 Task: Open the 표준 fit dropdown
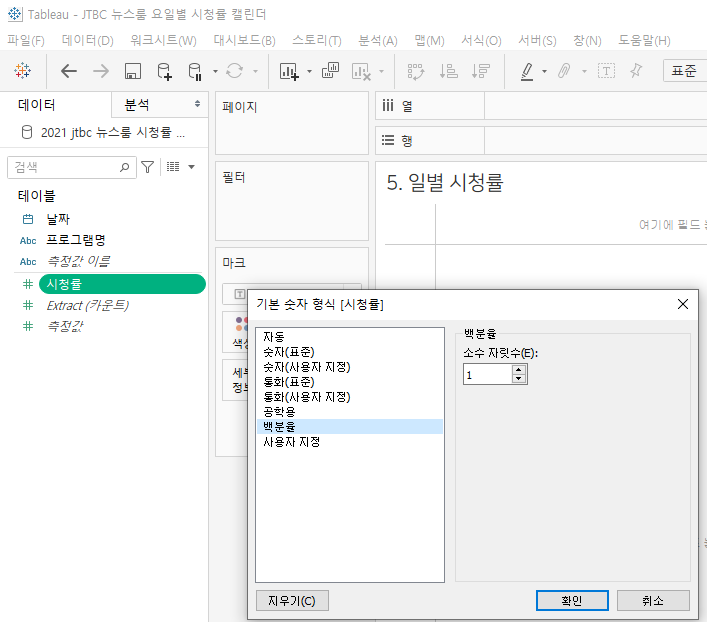tap(684, 71)
